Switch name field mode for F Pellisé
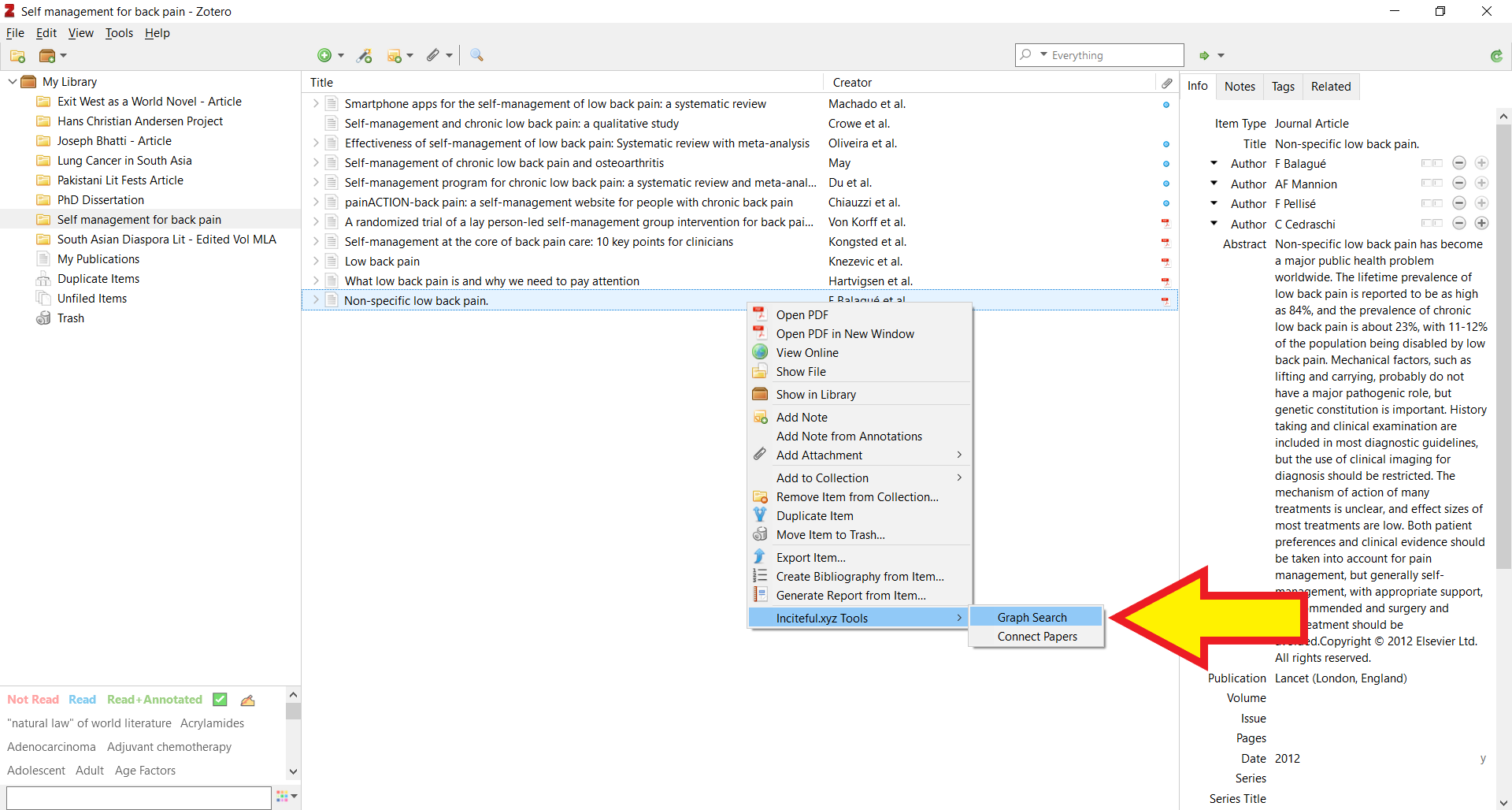 pos(1432,203)
